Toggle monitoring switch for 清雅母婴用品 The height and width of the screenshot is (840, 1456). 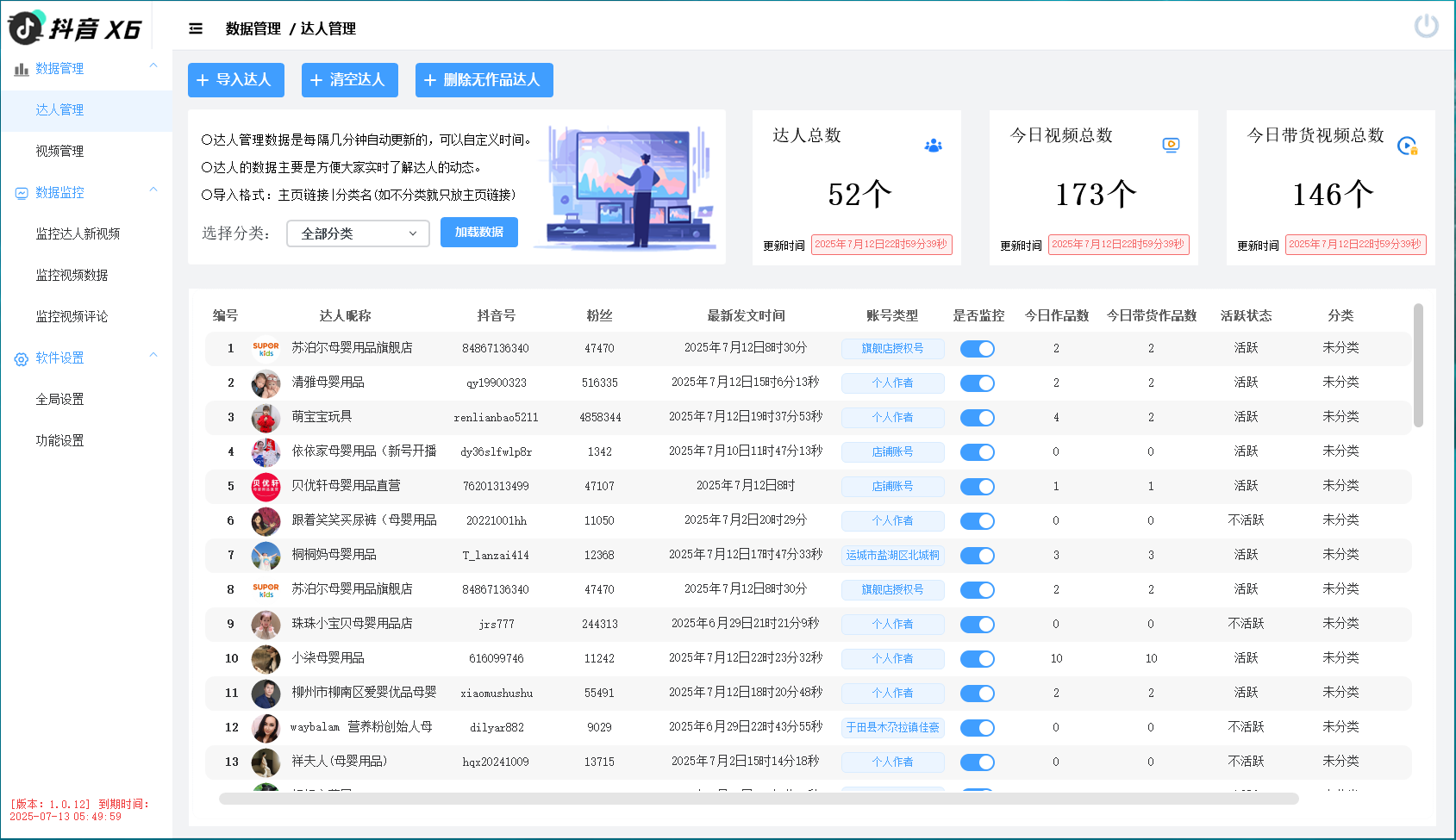pos(978,383)
